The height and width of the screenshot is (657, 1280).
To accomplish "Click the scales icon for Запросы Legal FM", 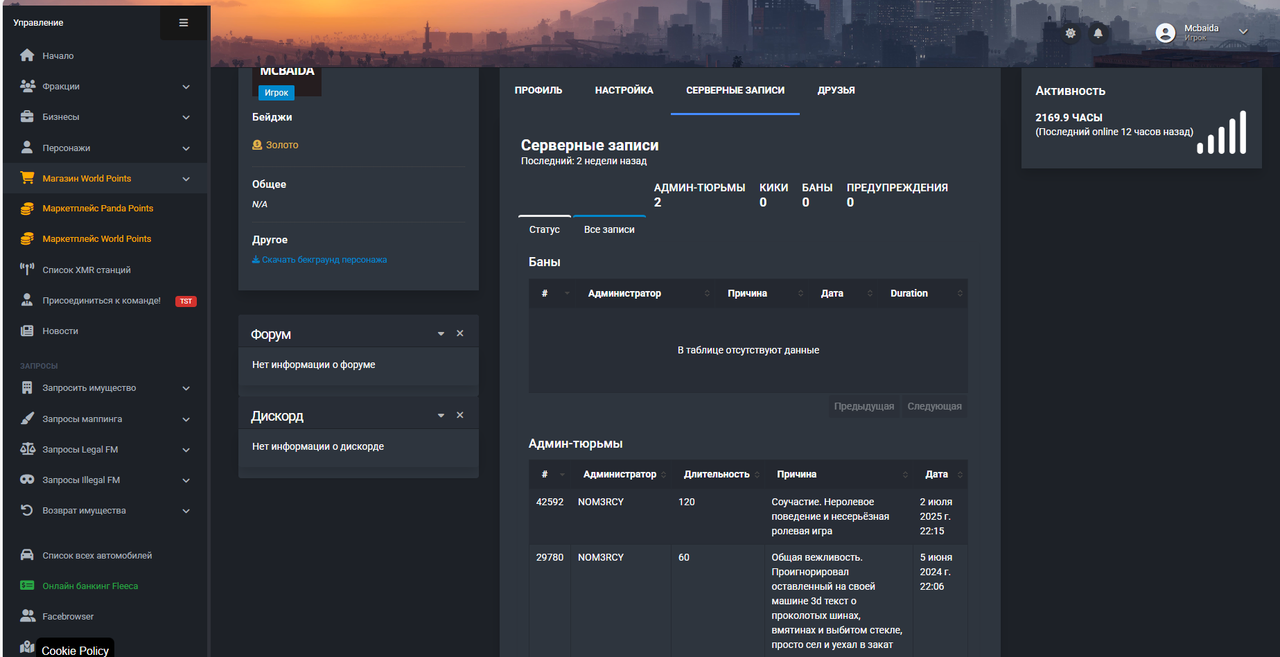I will click(27, 449).
